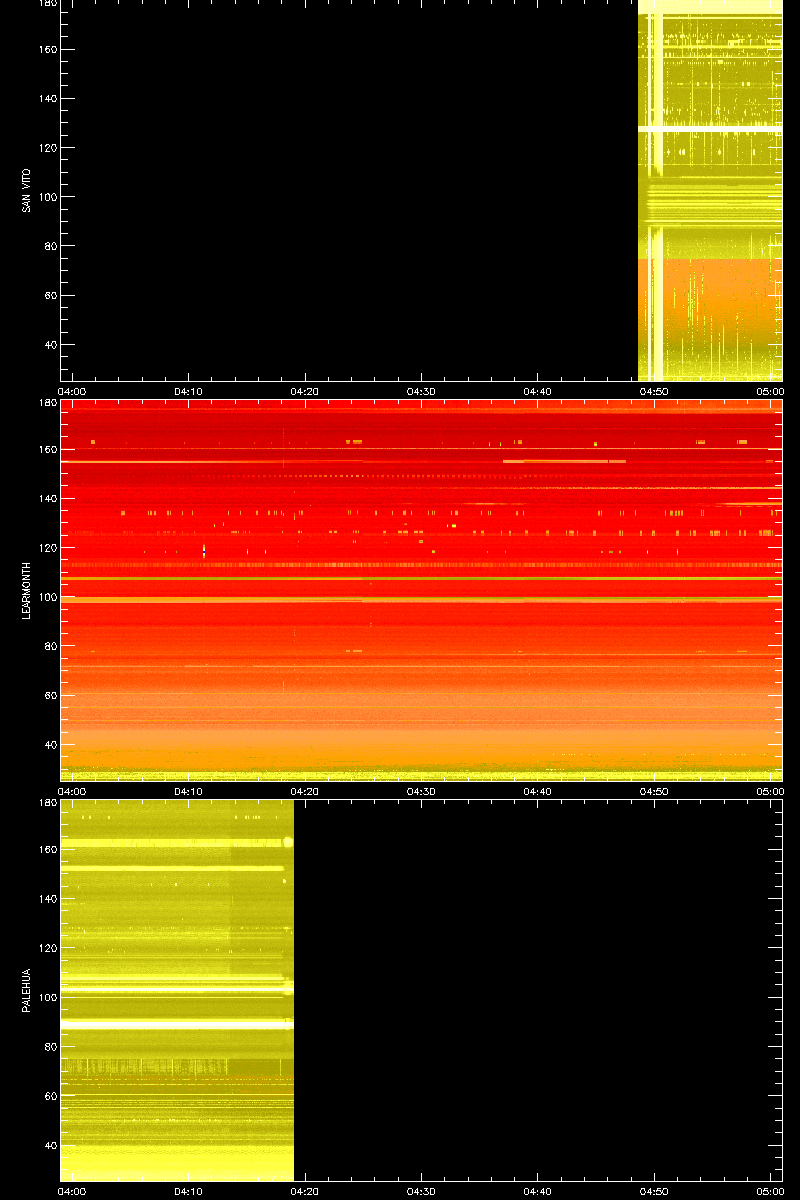This screenshot has width=800, height=1200.
Task: Click 04:00 under the Palehua plot
Action: (x=72, y=1191)
